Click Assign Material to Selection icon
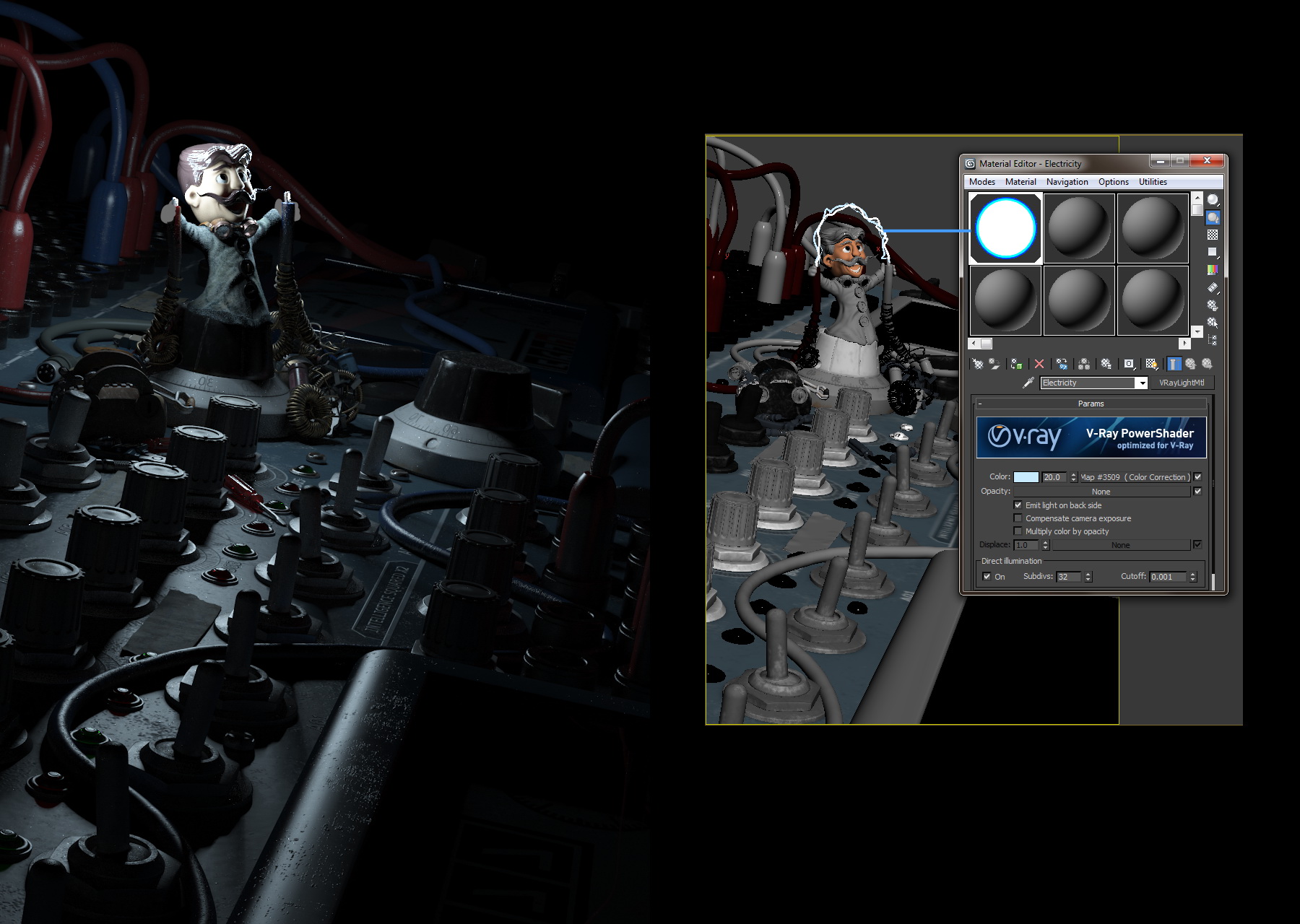 click(1016, 364)
